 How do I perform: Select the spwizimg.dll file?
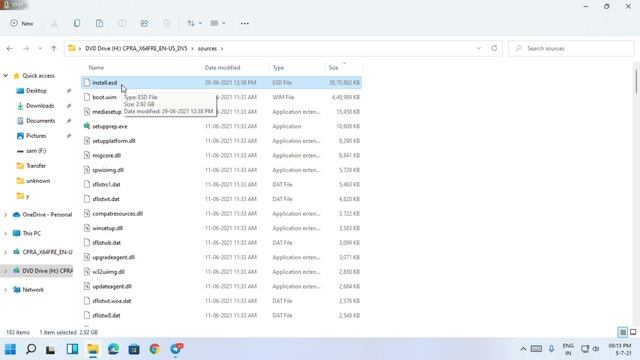coord(108,170)
